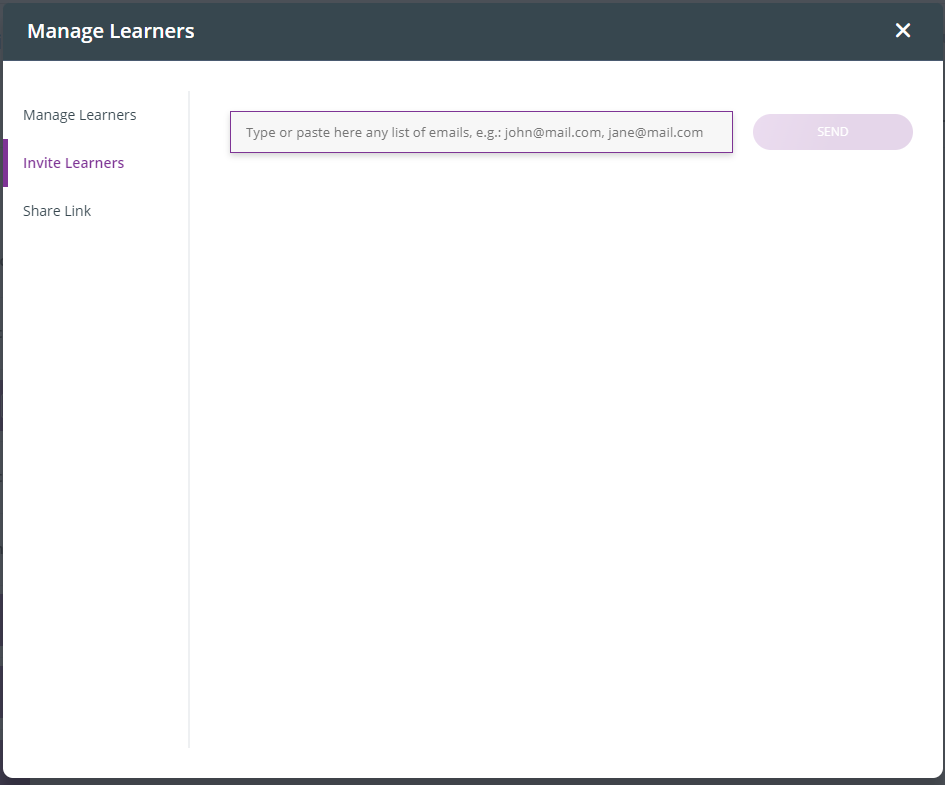The height and width of the screenshot is (785, 945).
Task: Click the SEND button
Action: (832, 132)
